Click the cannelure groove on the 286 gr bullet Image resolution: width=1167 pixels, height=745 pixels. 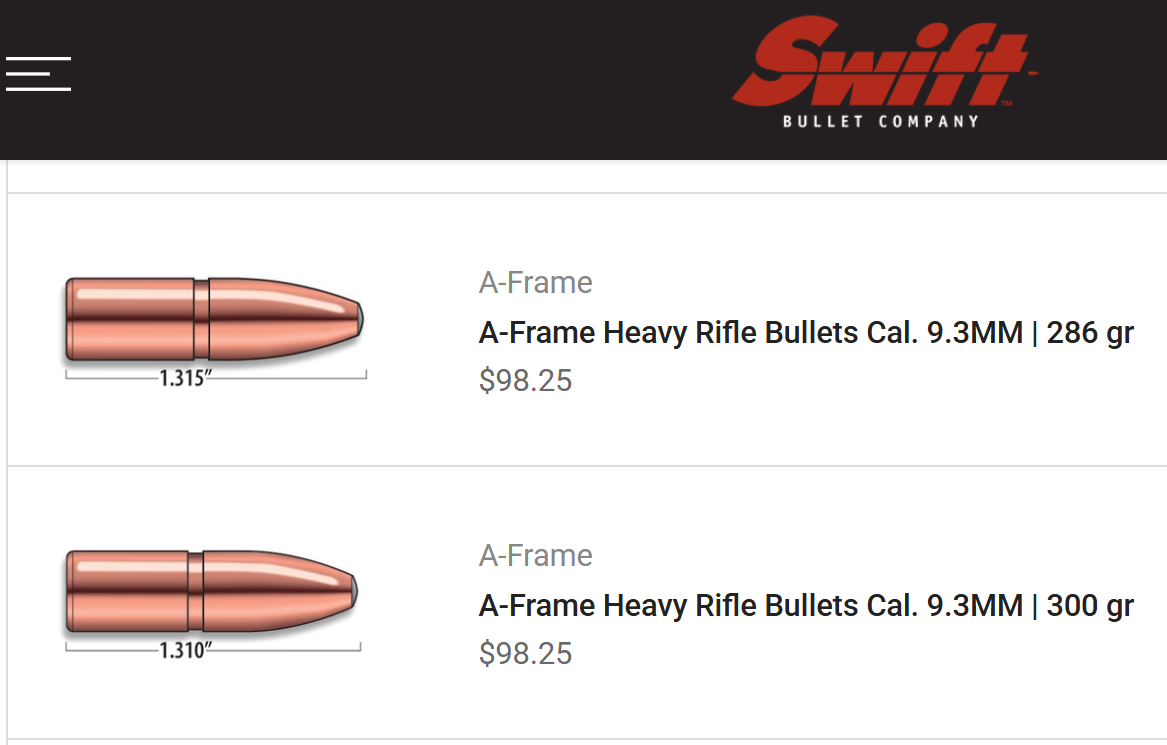(x=202, y=319)
